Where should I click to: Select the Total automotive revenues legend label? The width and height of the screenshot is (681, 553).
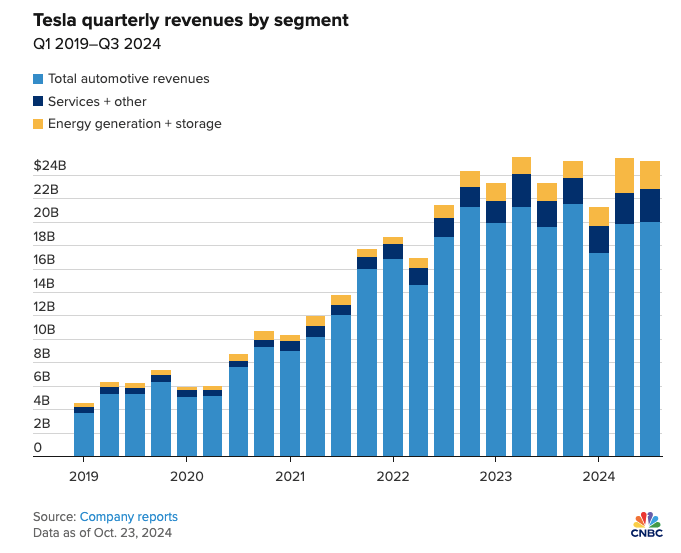pyautogui.click(x=129, y=79)
